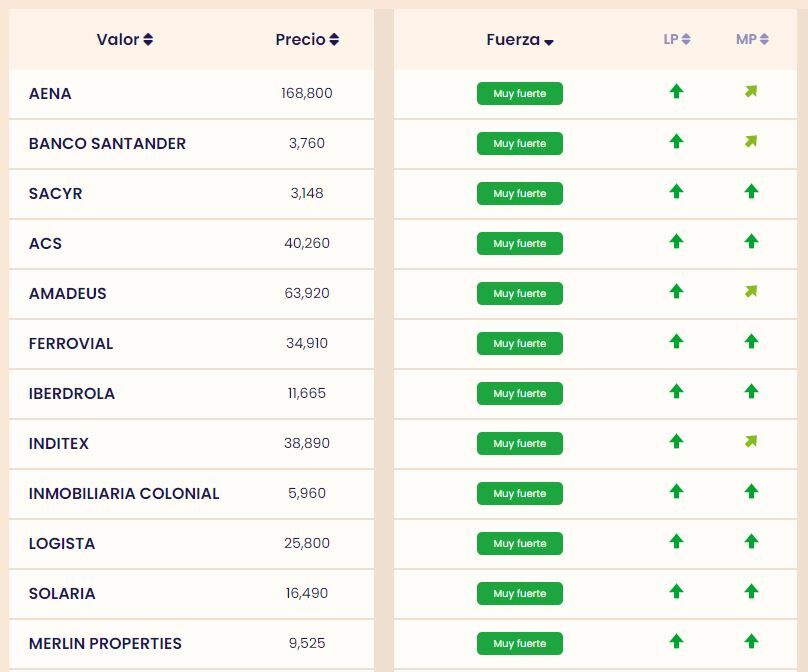Click BANCO SANTANDER's diagonal MP arrow
This screenshot has height=672, width=808.
pyautogui.click(x=751, y=142)
